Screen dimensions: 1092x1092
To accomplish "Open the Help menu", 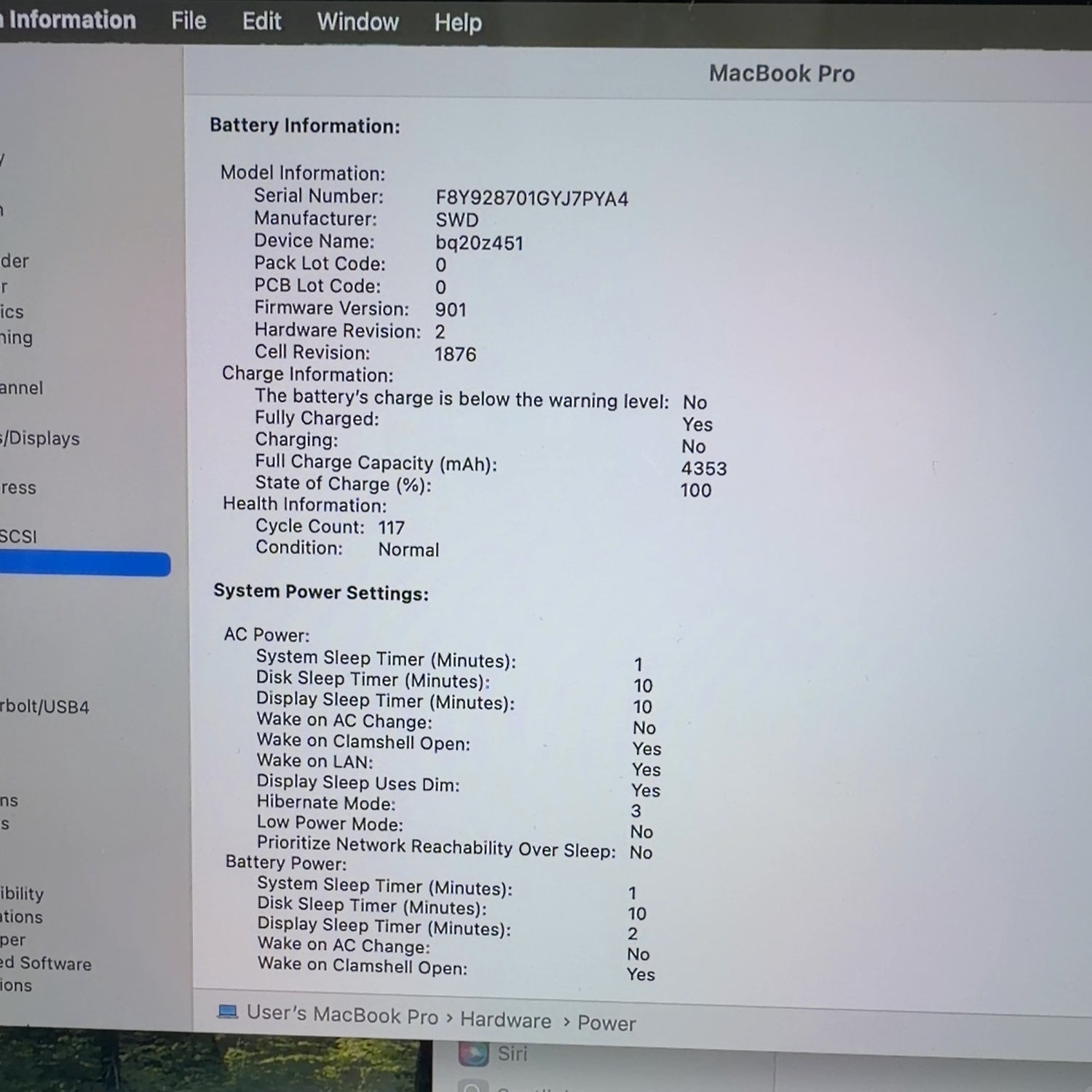I will (x=458, y=23).
